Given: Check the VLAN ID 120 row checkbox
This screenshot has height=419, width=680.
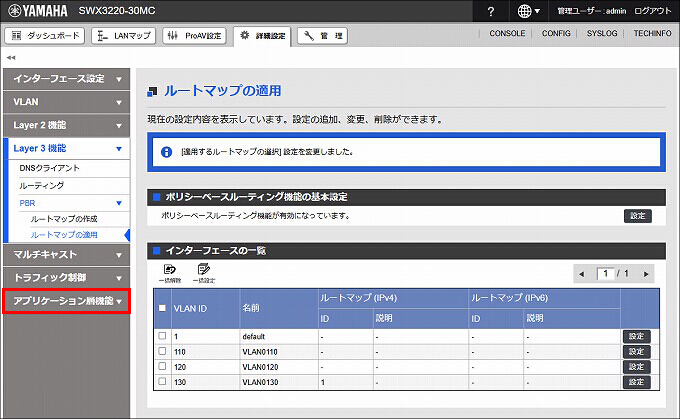Looking at the screenshot, I should pyautogui.click(x=162, y=366).
